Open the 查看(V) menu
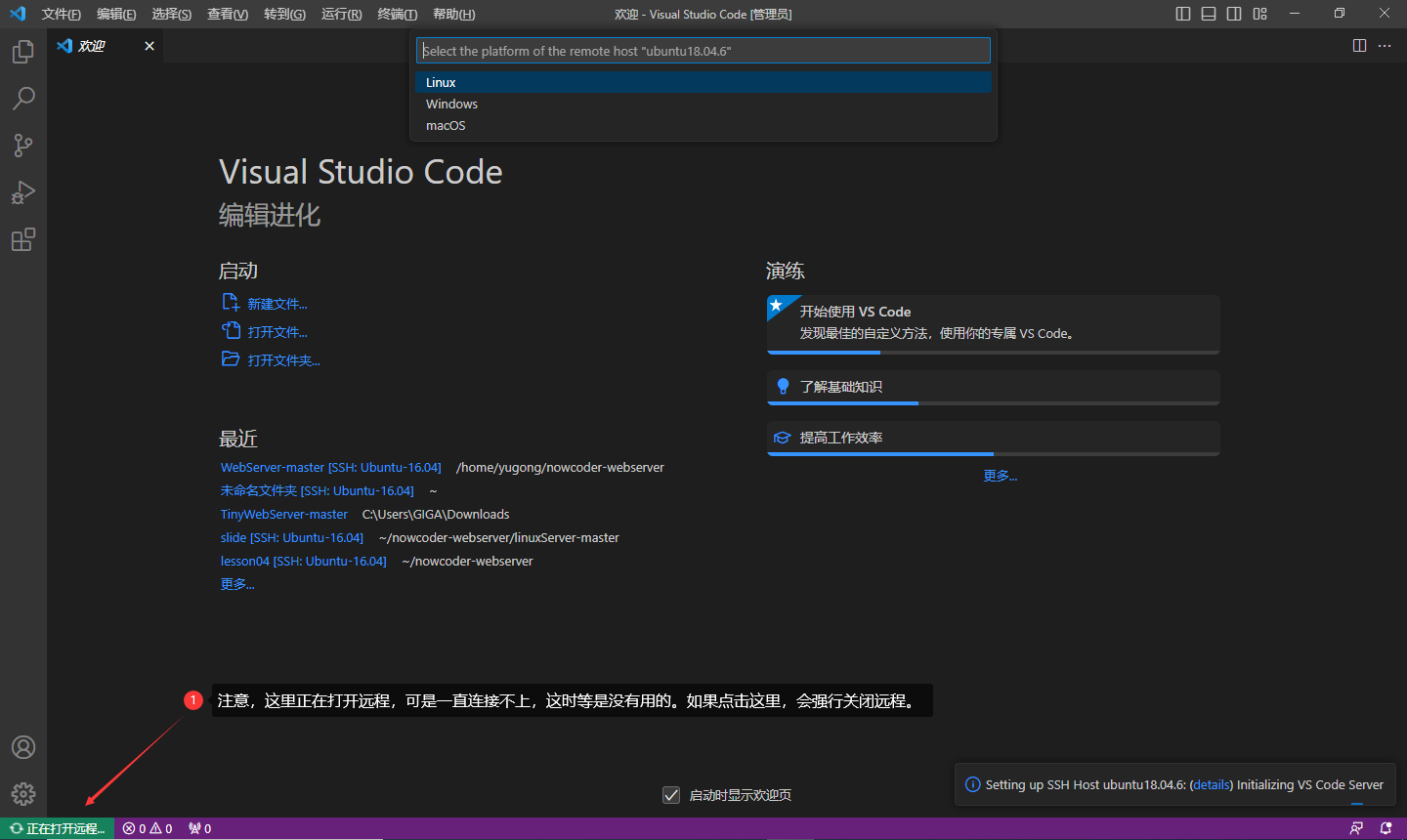Viewport: 1407px width, 840px height. coord(228,14)
